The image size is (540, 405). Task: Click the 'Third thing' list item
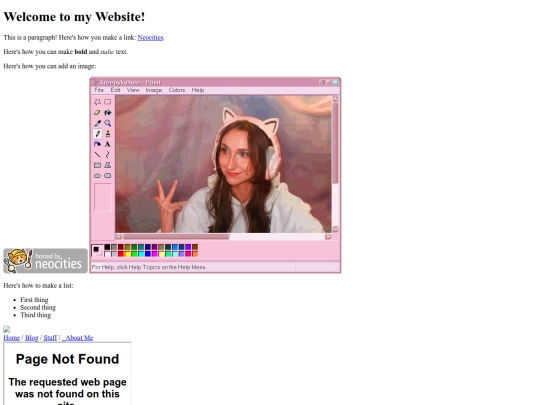[x=35, y=315]
